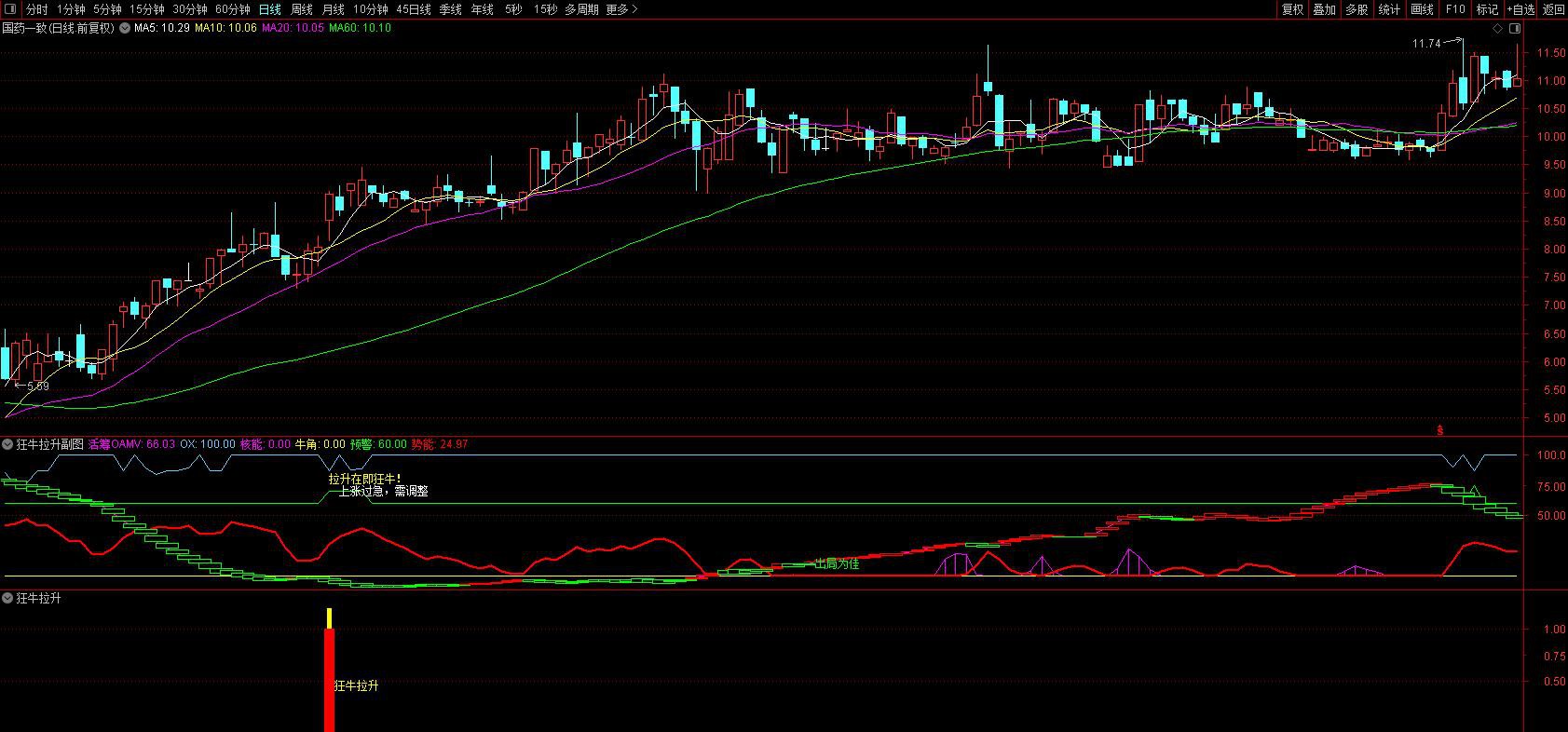This screenshot has height=732, width=1568.
Task: Click the 5.69 low price marker
Action: (38, 386)
